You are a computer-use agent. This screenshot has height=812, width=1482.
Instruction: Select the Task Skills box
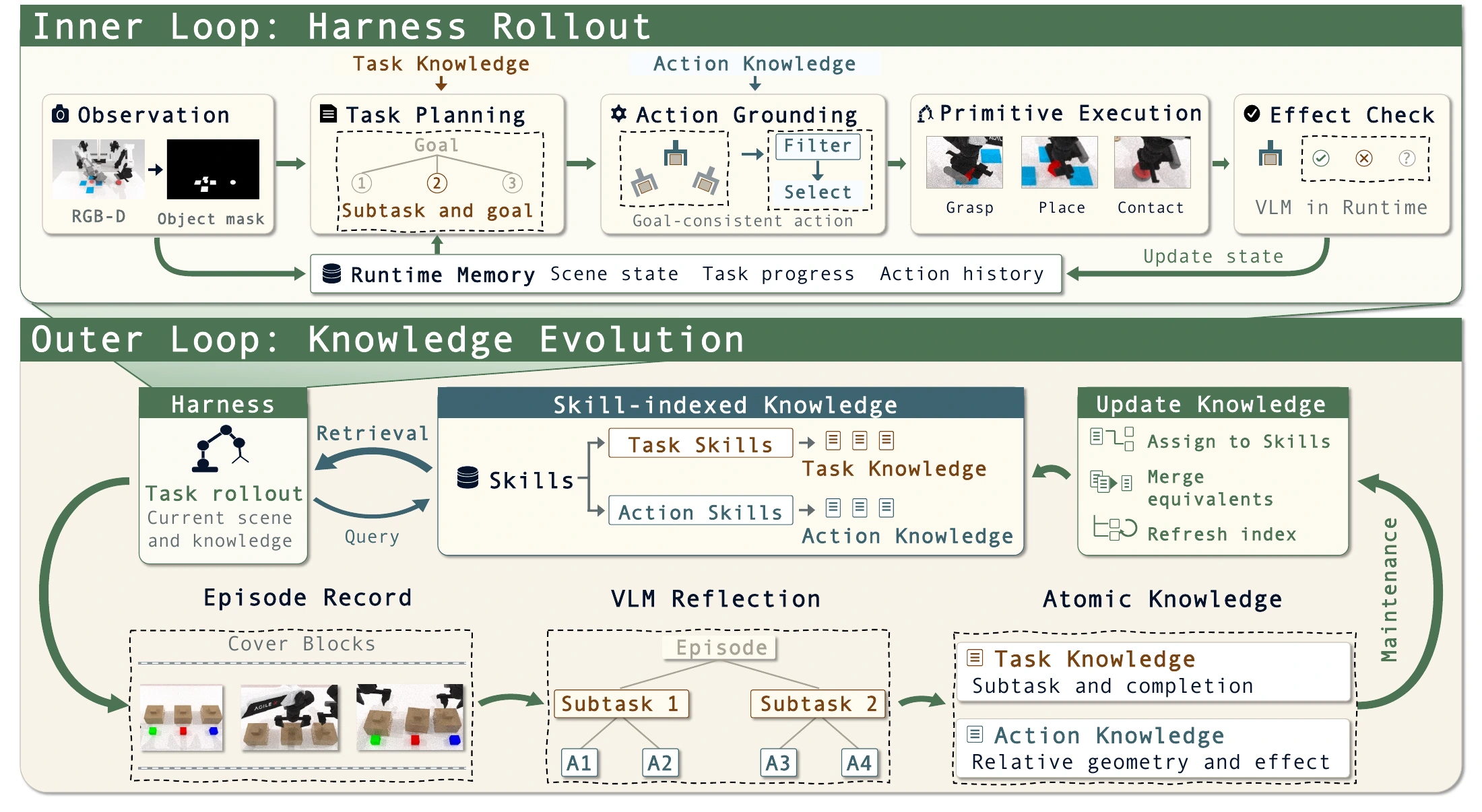[701, 444]
